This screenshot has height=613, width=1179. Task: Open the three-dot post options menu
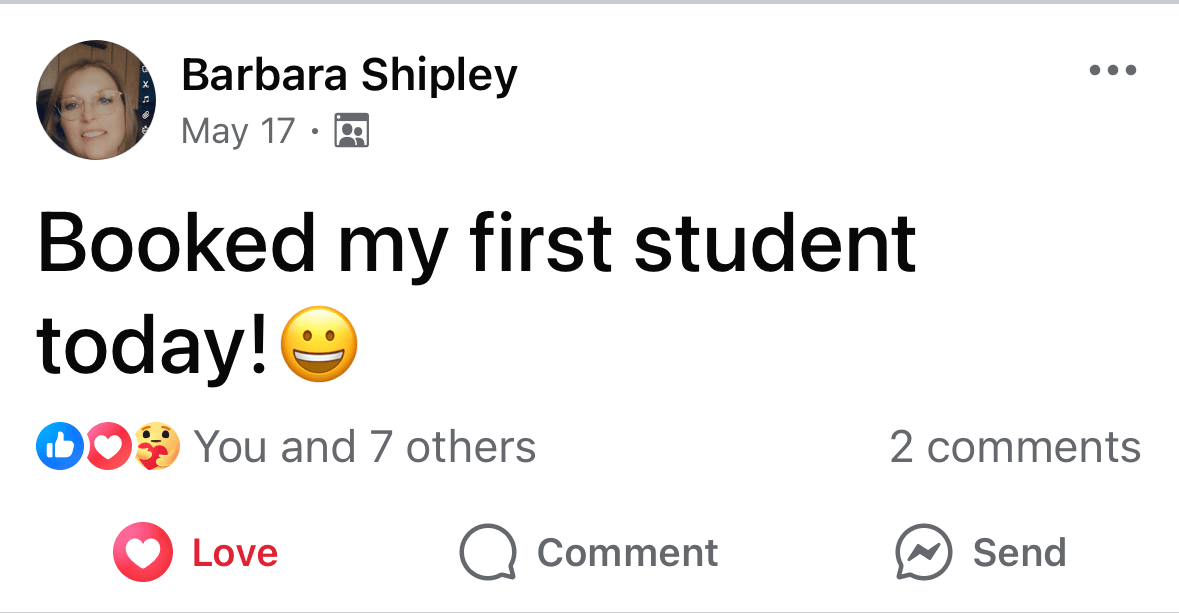coord(1113,70)
